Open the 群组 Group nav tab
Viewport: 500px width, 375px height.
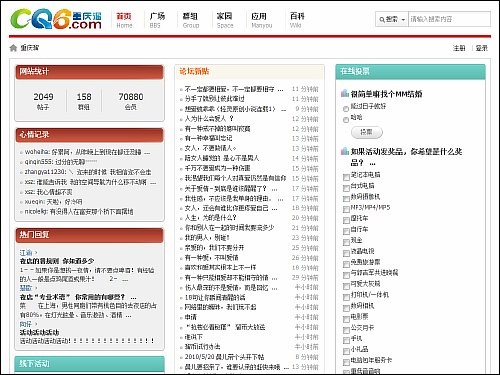pos(190,20)
